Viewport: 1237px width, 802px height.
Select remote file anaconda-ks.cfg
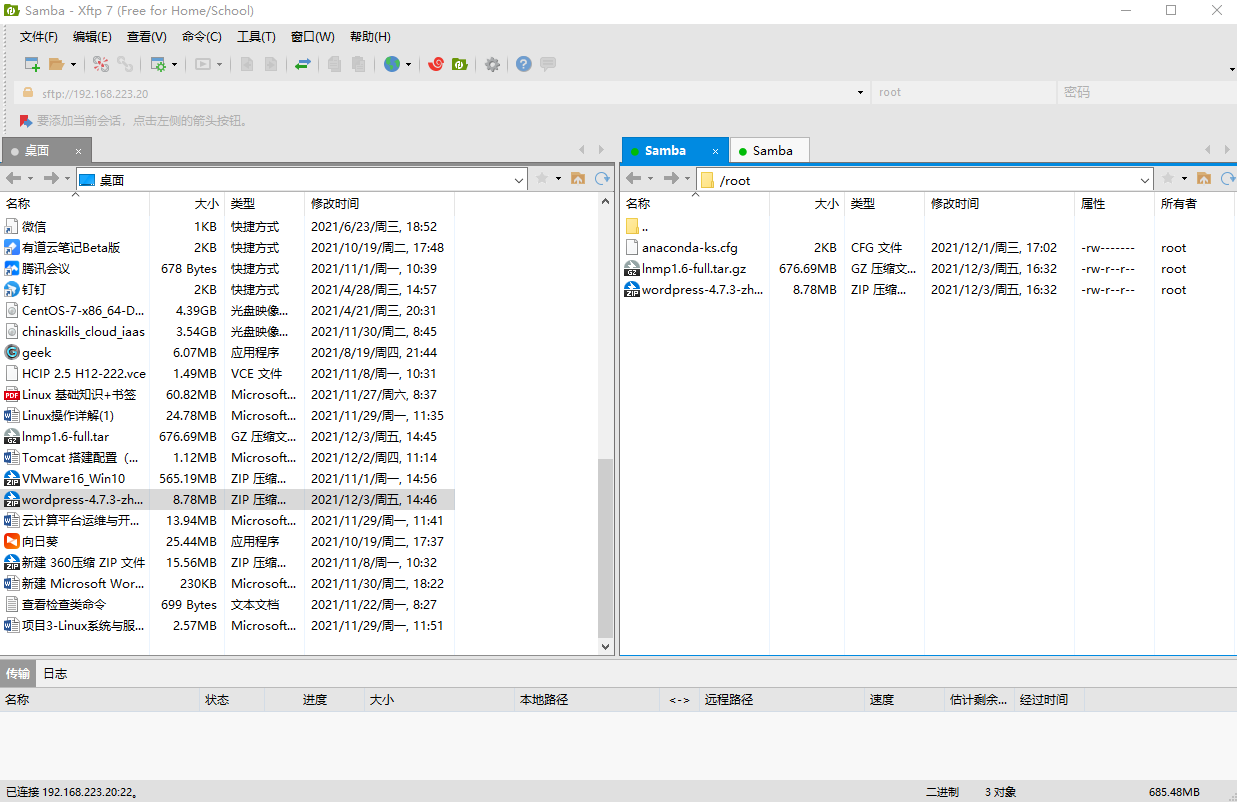690,247
